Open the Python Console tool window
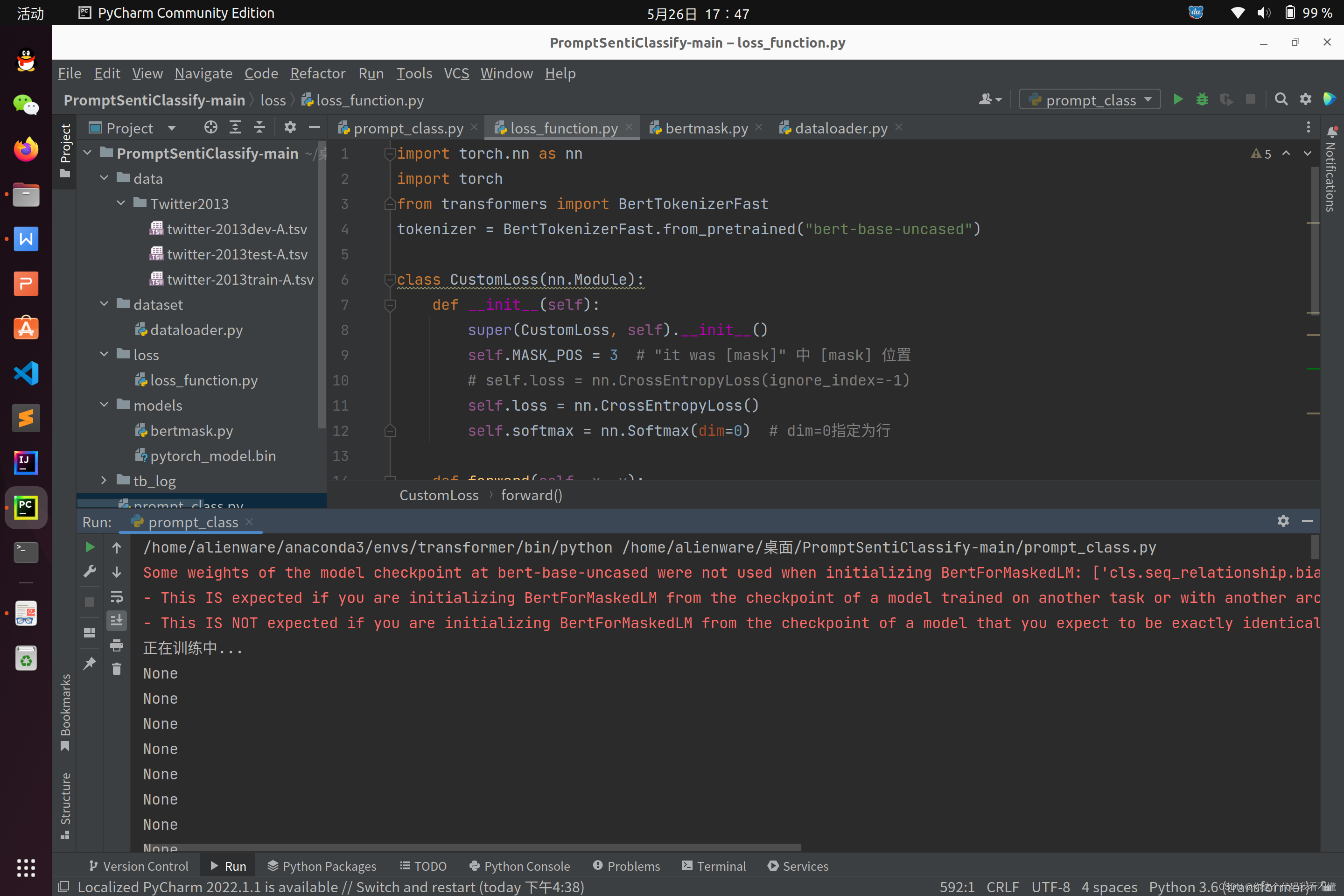The image size is (1344, 896). pos(519,866)
